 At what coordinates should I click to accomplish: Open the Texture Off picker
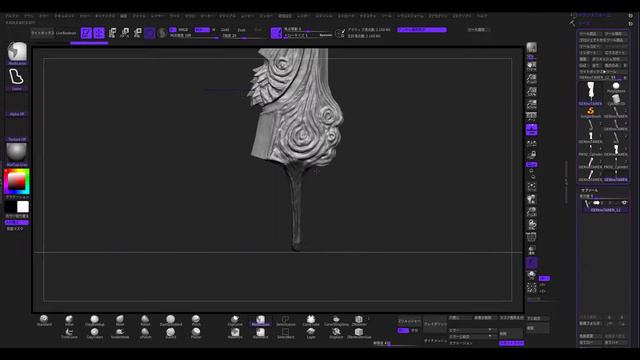point(17,130)
